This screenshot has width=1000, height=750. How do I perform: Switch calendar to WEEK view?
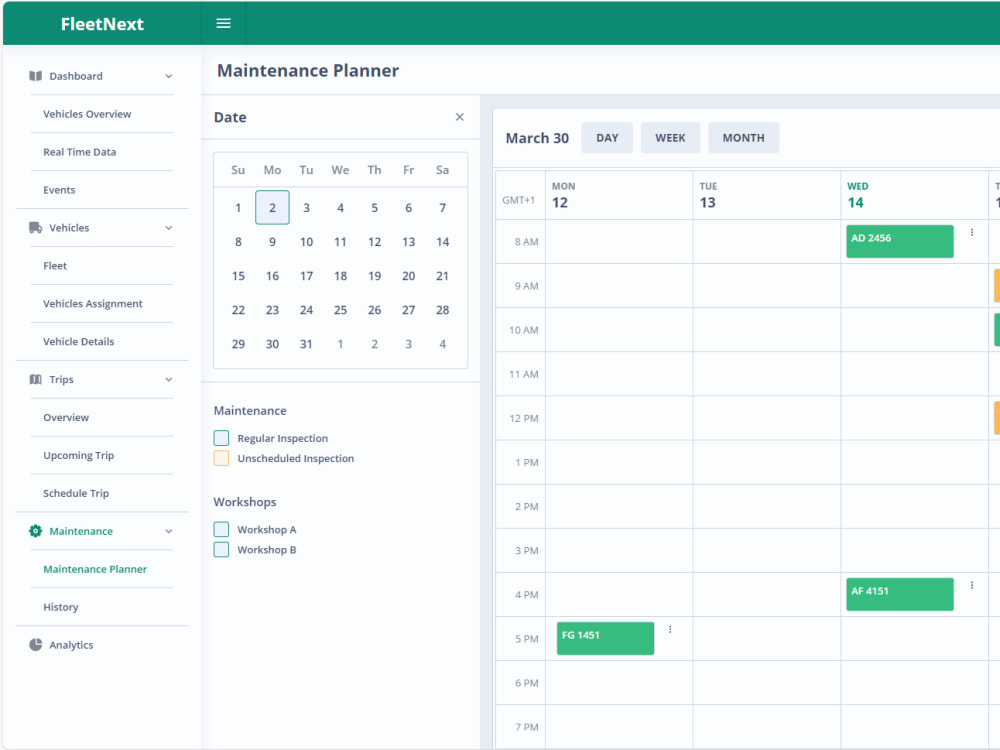670,138
